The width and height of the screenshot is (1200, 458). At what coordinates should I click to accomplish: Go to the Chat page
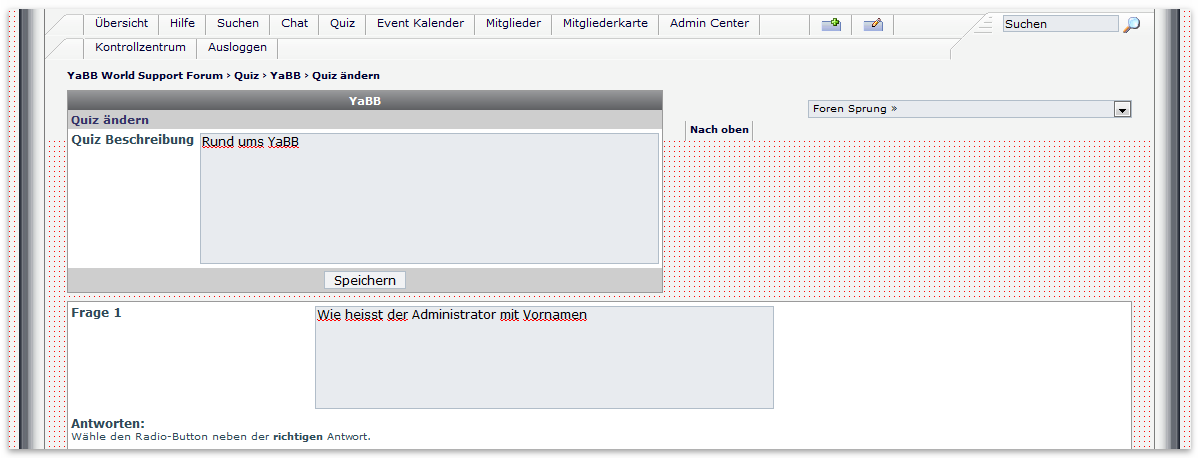[x=294, y=23]
